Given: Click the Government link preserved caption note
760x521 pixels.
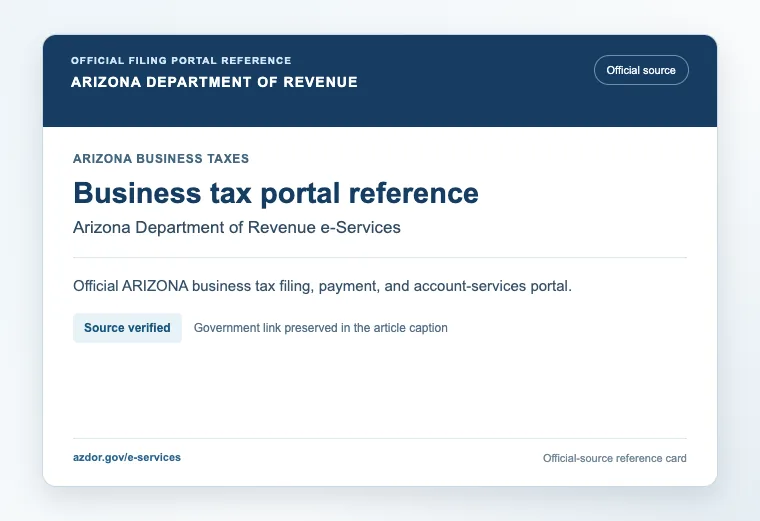Looking at the screenshot, I should click(321, 328).
